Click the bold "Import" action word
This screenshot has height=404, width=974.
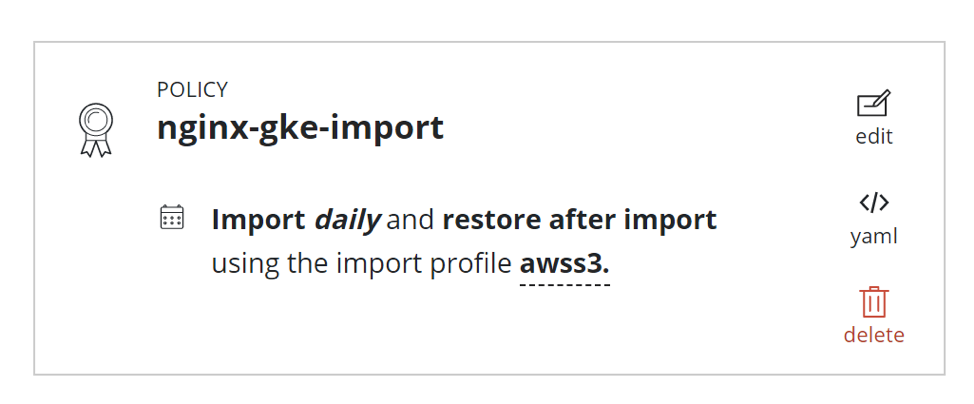click(258, 221)
